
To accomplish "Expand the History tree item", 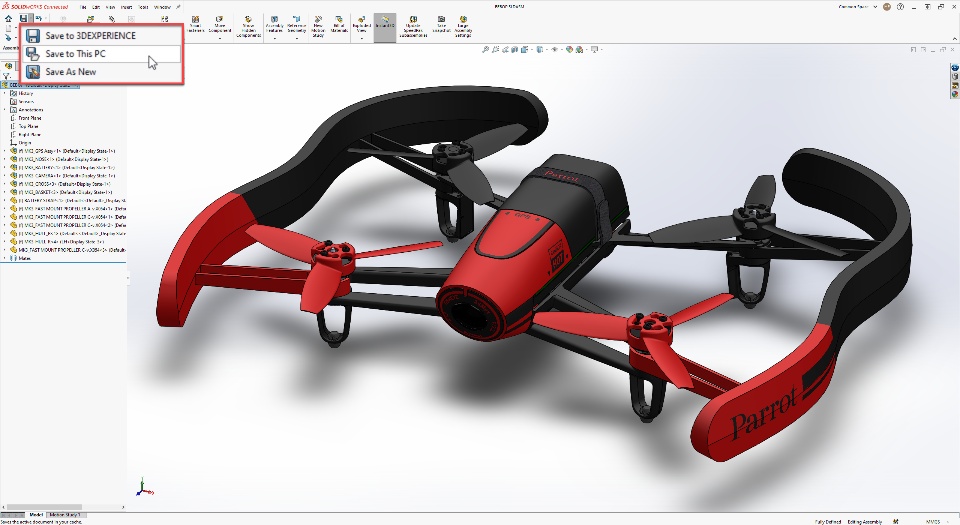I will tap(5, 94).
